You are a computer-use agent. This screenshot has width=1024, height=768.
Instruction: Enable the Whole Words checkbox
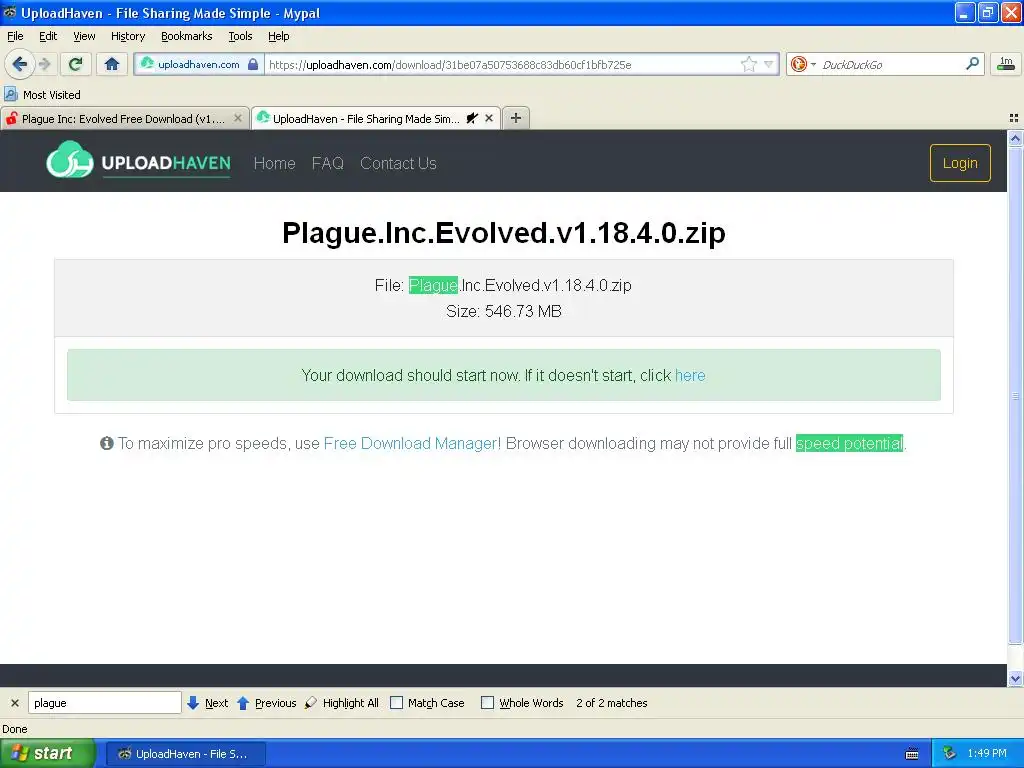pyautogui.click(x=487, y=703)
